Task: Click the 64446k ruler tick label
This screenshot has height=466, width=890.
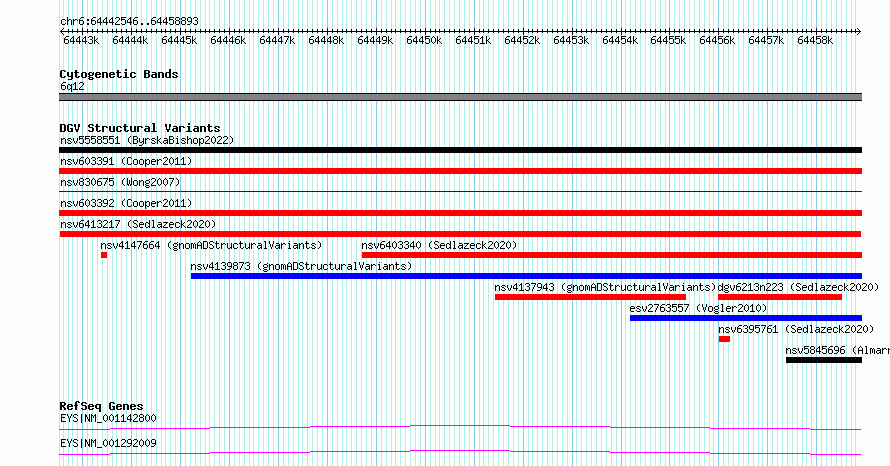Action: pos(228,41)
